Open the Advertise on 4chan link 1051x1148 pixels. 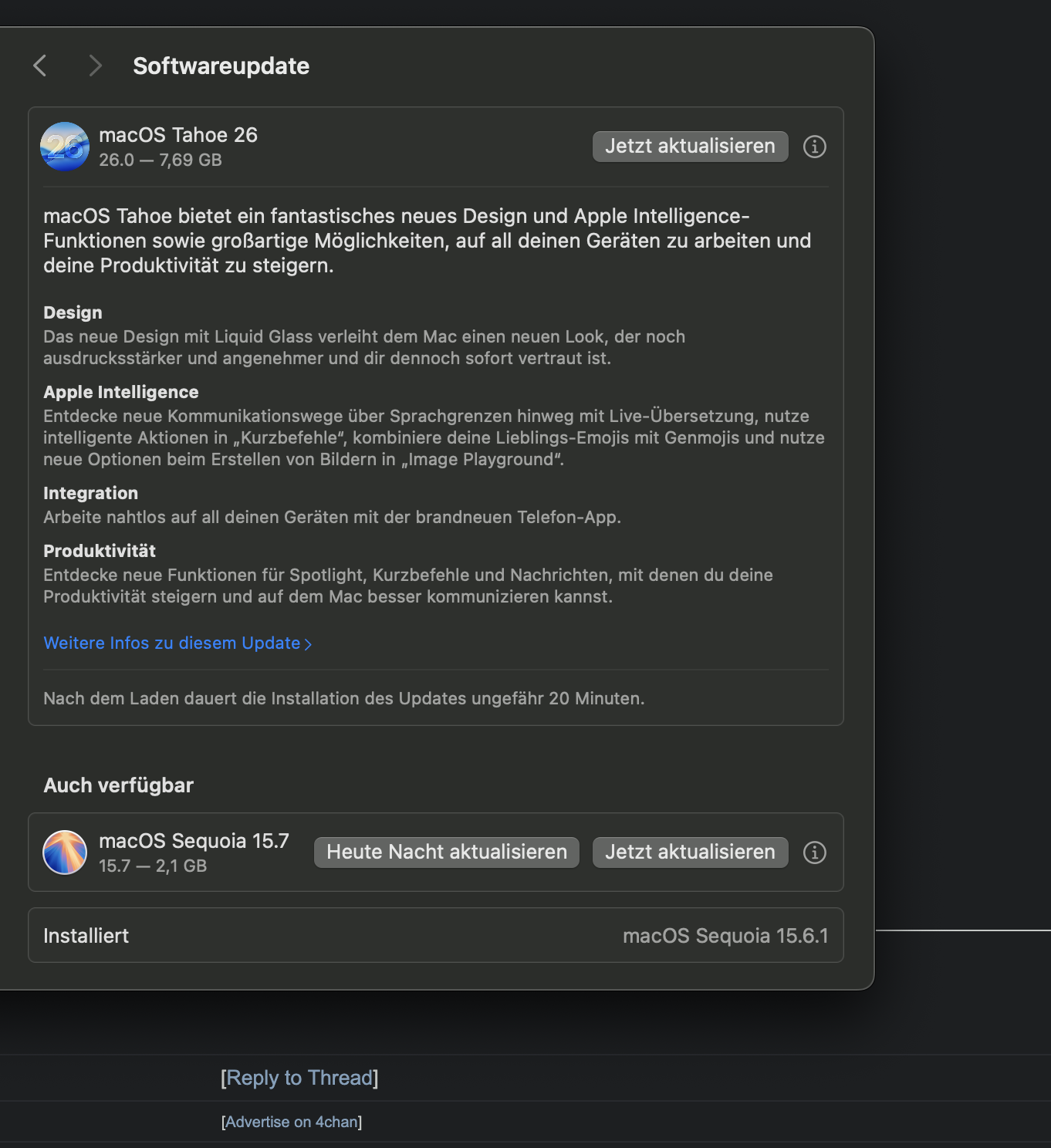(292, 1122)
